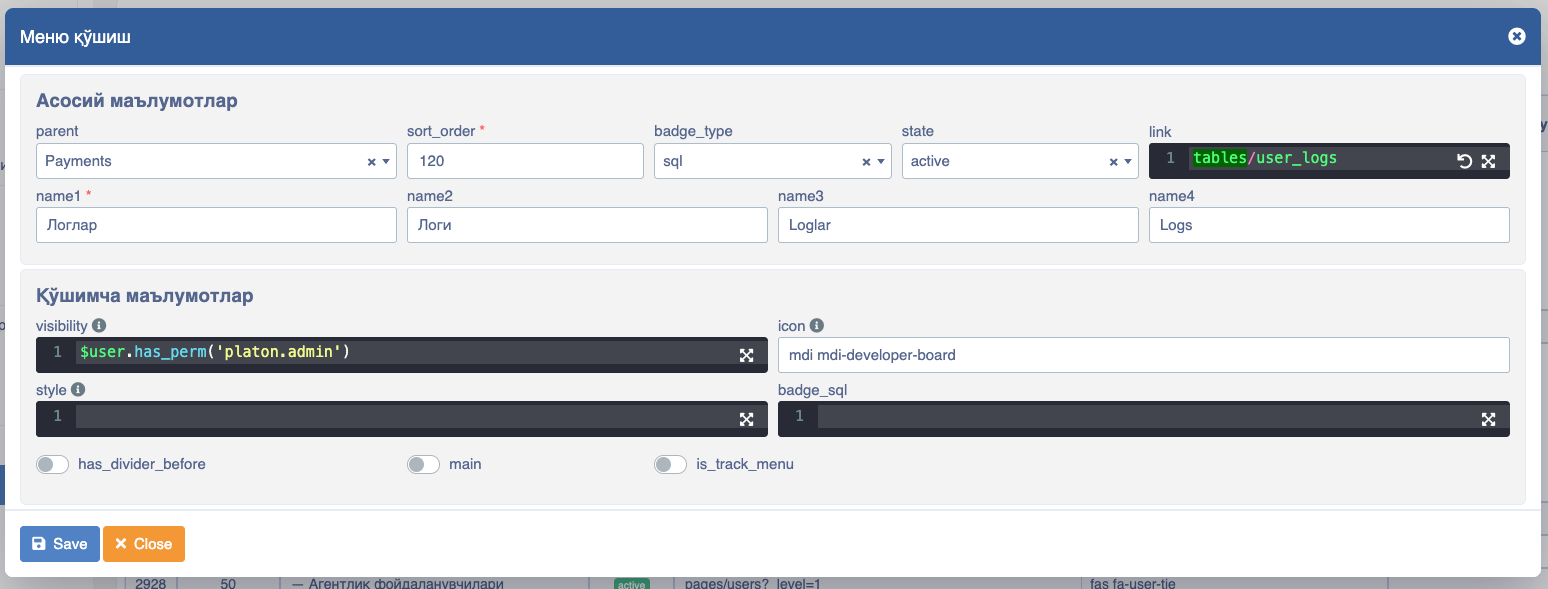Viewport: 1548px width, 589px height.
Task: Clear the sql badge_type selection
Action: pyautogui.click(x=866, y=161)
